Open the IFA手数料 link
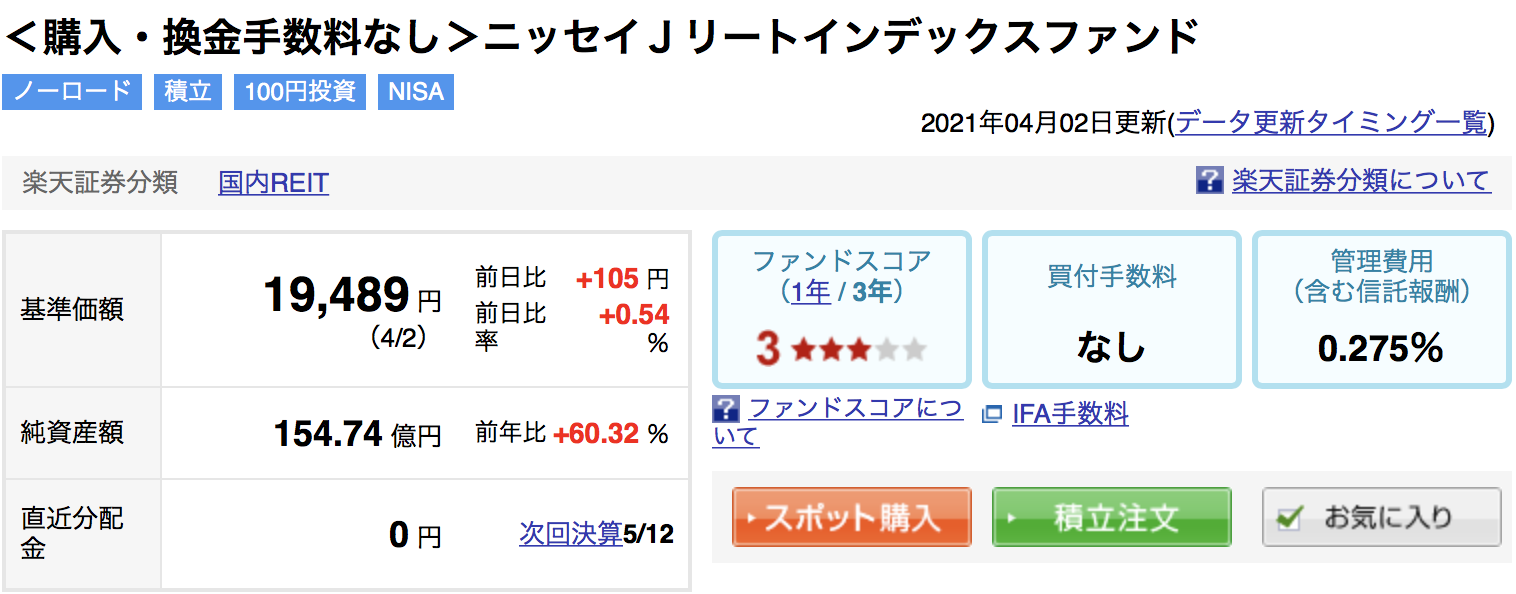Screen dimensions: 1516x594 click(x=1070, y=414)
